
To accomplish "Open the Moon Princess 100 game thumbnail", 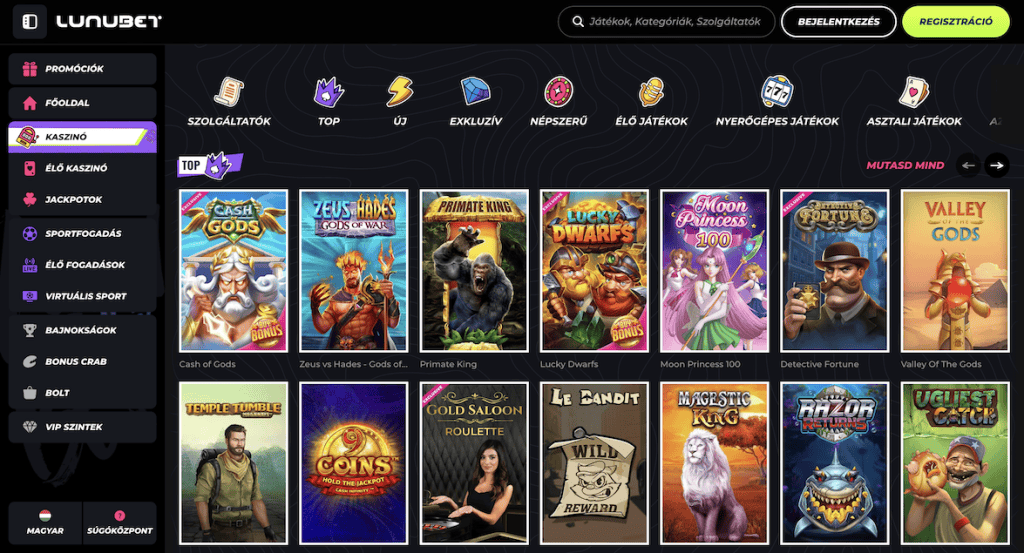I will [x=714, y=271].
